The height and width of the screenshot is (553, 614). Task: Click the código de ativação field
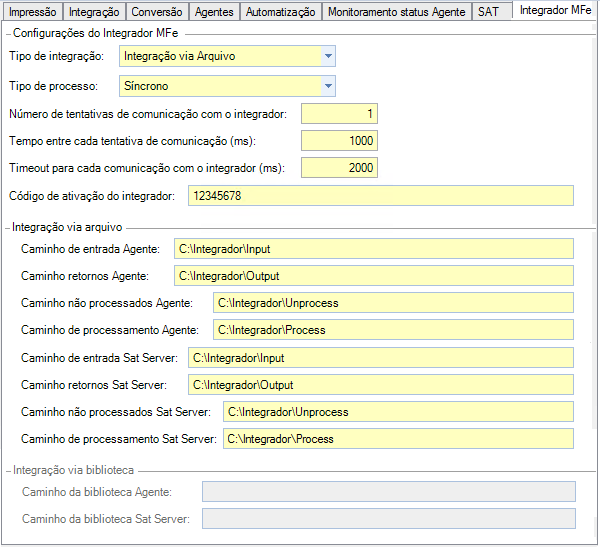[x=380, y=196]
